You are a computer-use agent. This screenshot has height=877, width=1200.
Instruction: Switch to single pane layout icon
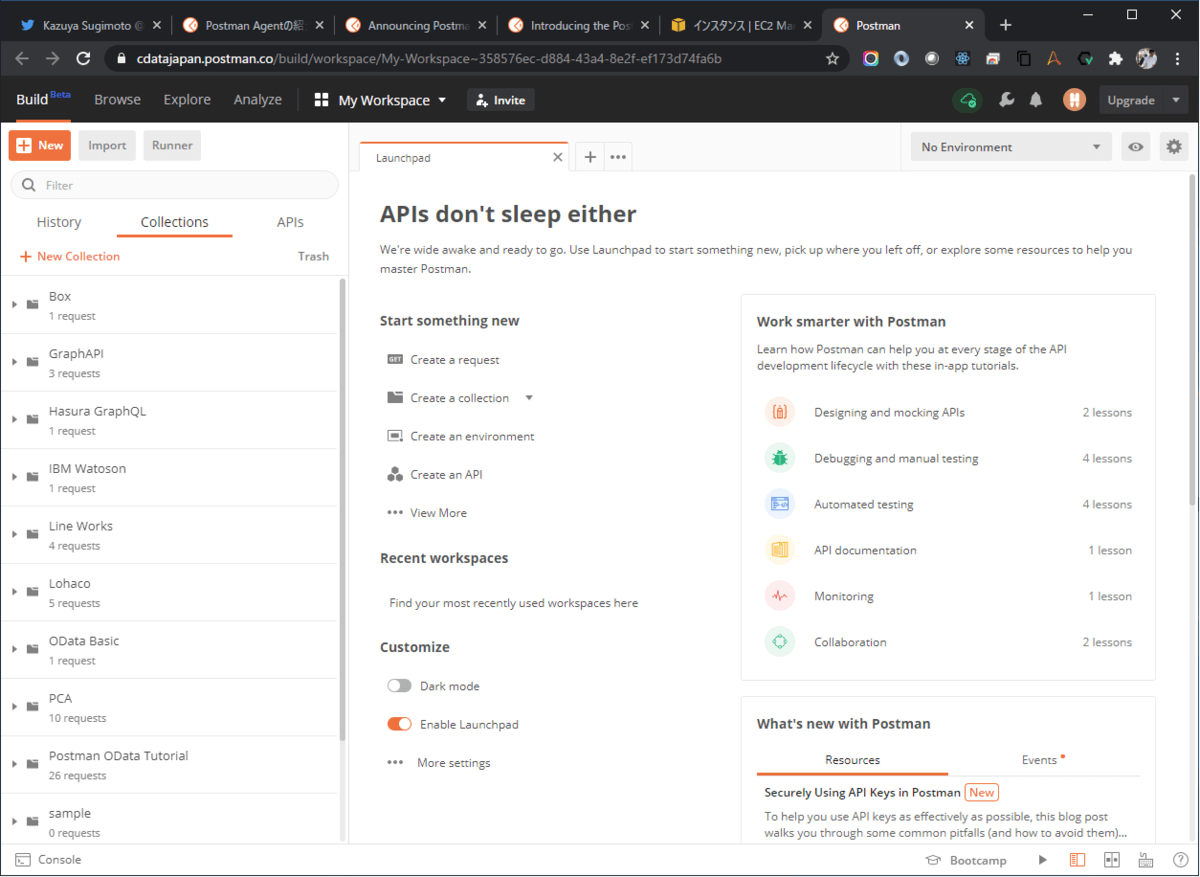pos(1077,860)
